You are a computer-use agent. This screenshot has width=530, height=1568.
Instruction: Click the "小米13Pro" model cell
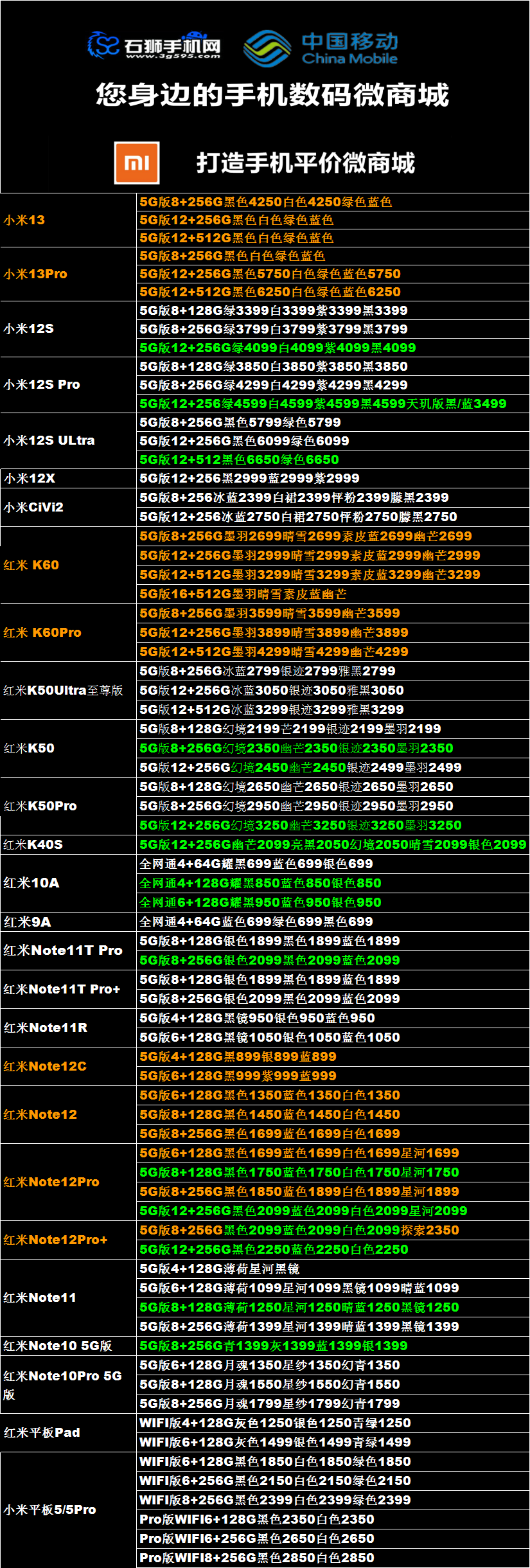pyautogui.click(x=68, y=274)
